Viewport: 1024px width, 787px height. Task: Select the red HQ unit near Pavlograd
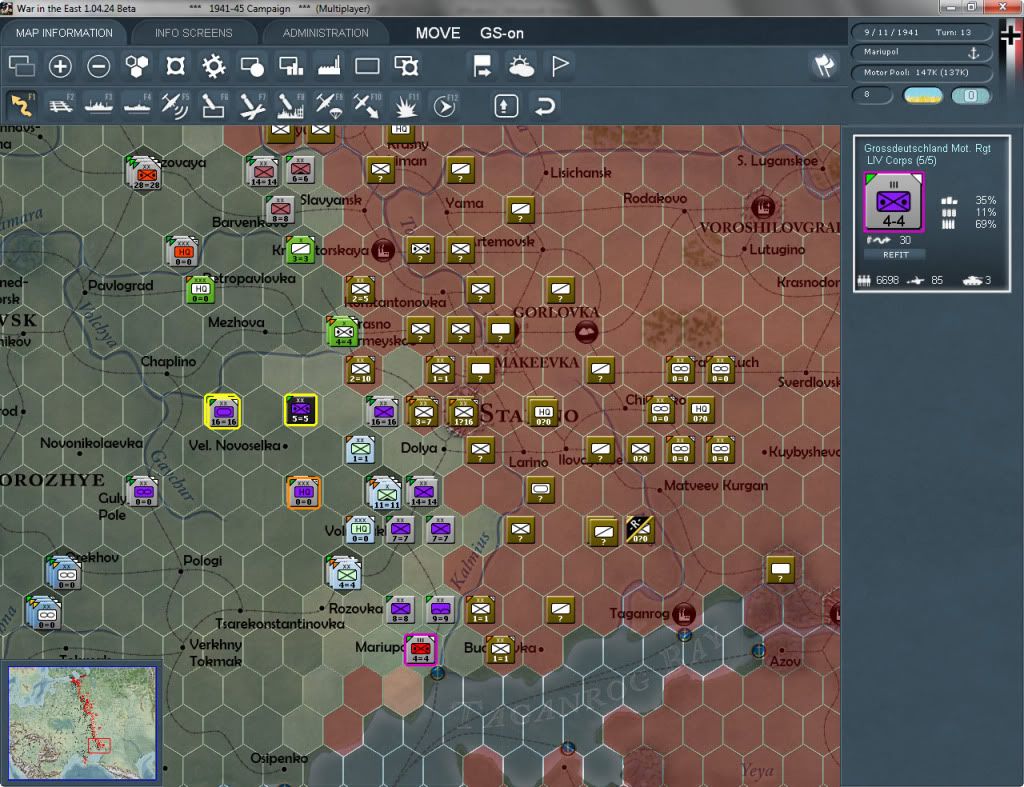pyautogui.click(x=184, y=251)
